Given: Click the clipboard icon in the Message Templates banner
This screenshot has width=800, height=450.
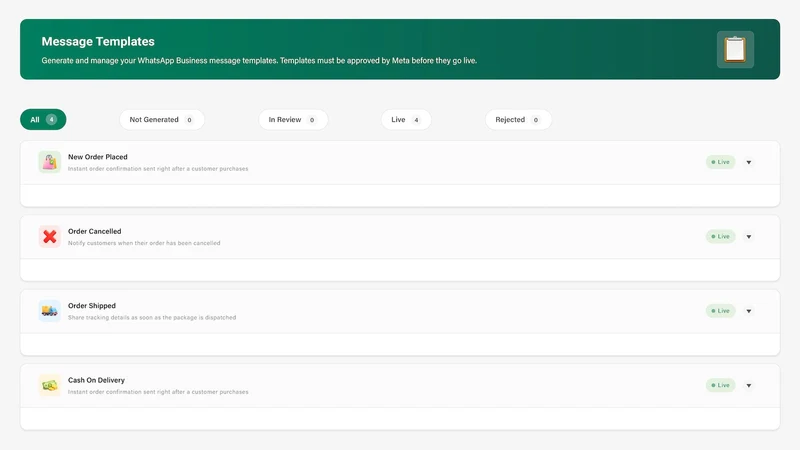Looking at the screenshot, I should (735, 49).
